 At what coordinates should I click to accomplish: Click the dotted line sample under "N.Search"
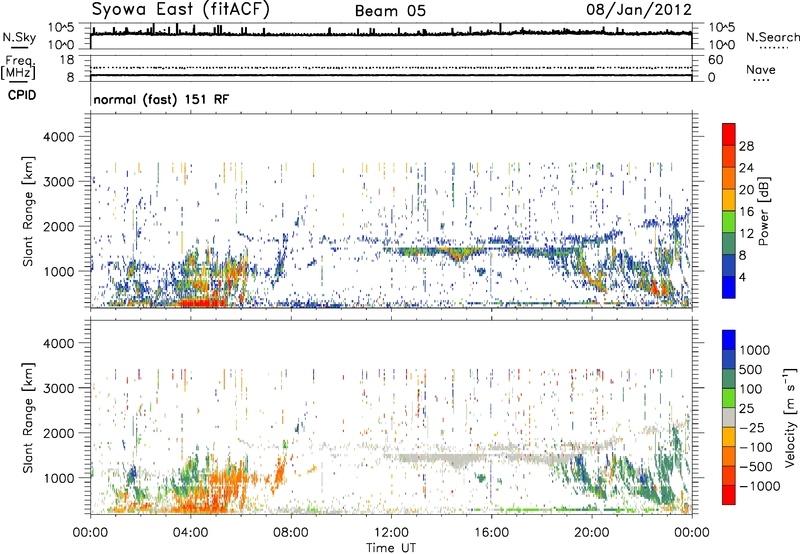pyautogui.click(x=774, y=48)
